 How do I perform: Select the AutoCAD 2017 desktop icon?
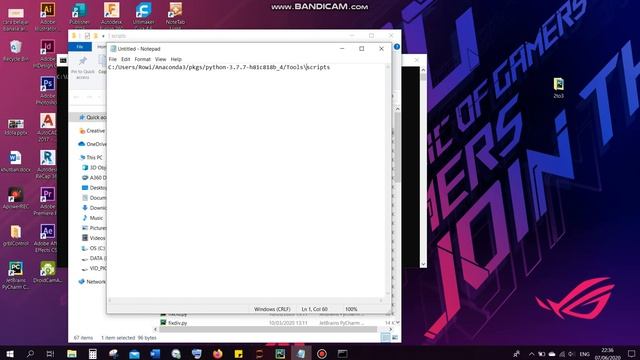point(47,127)
